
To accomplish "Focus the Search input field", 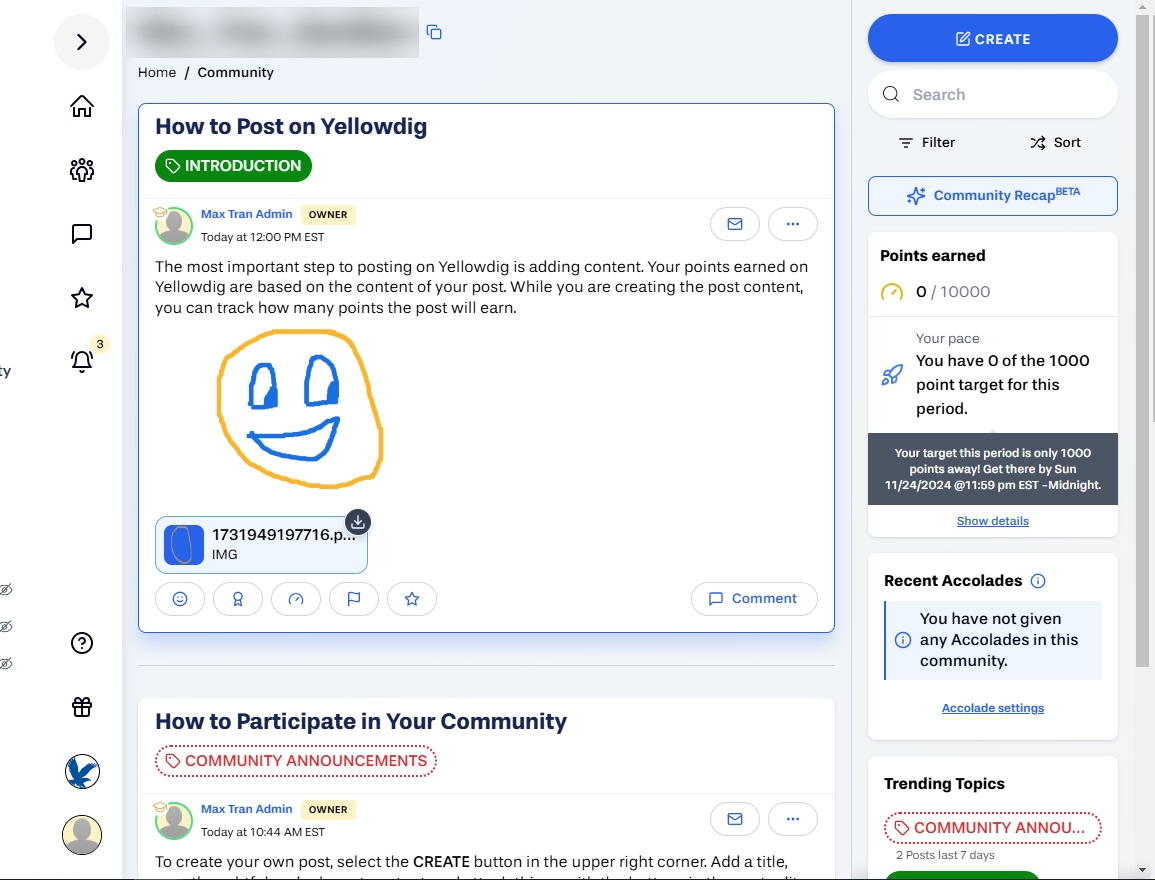I will click(x=993, y=94).
